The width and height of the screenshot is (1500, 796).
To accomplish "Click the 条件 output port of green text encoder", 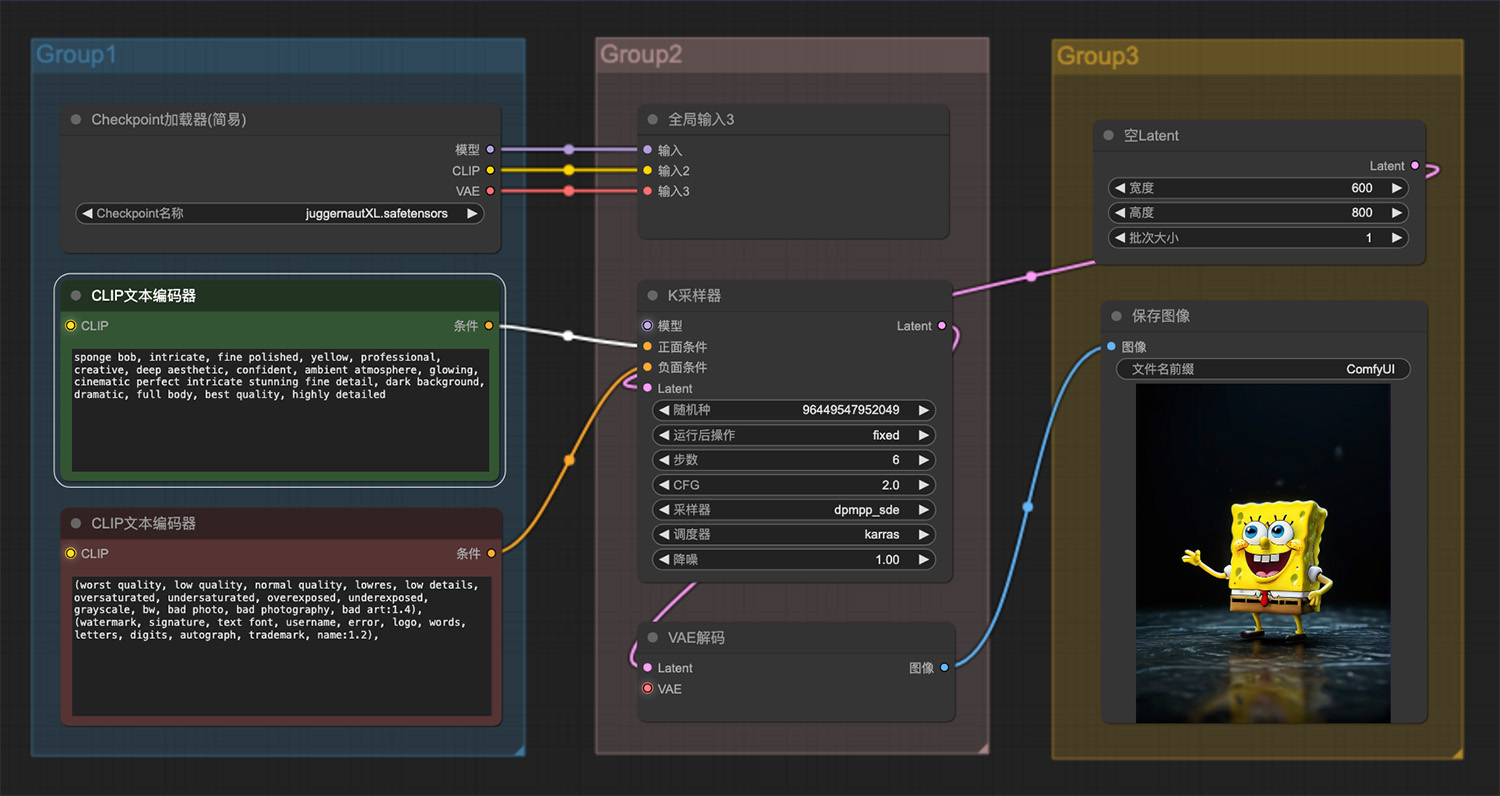I will pos(489,326).
